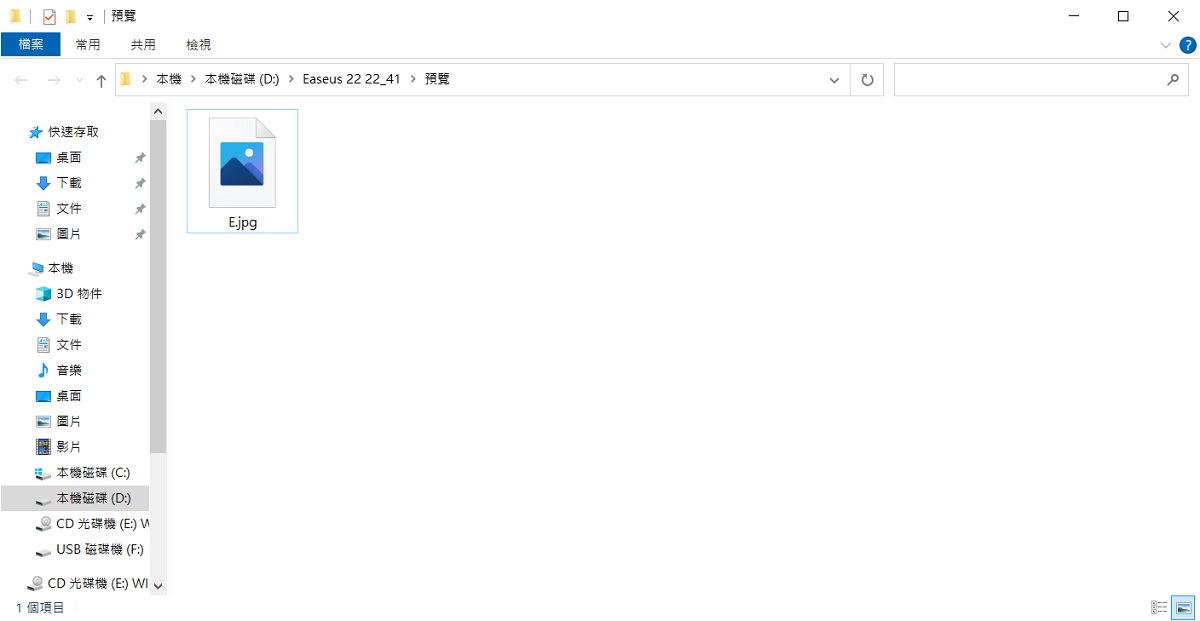Open 桌面 pinned under 快速存取
This screenshot has width=1200, height=621.
coord(69,158)
